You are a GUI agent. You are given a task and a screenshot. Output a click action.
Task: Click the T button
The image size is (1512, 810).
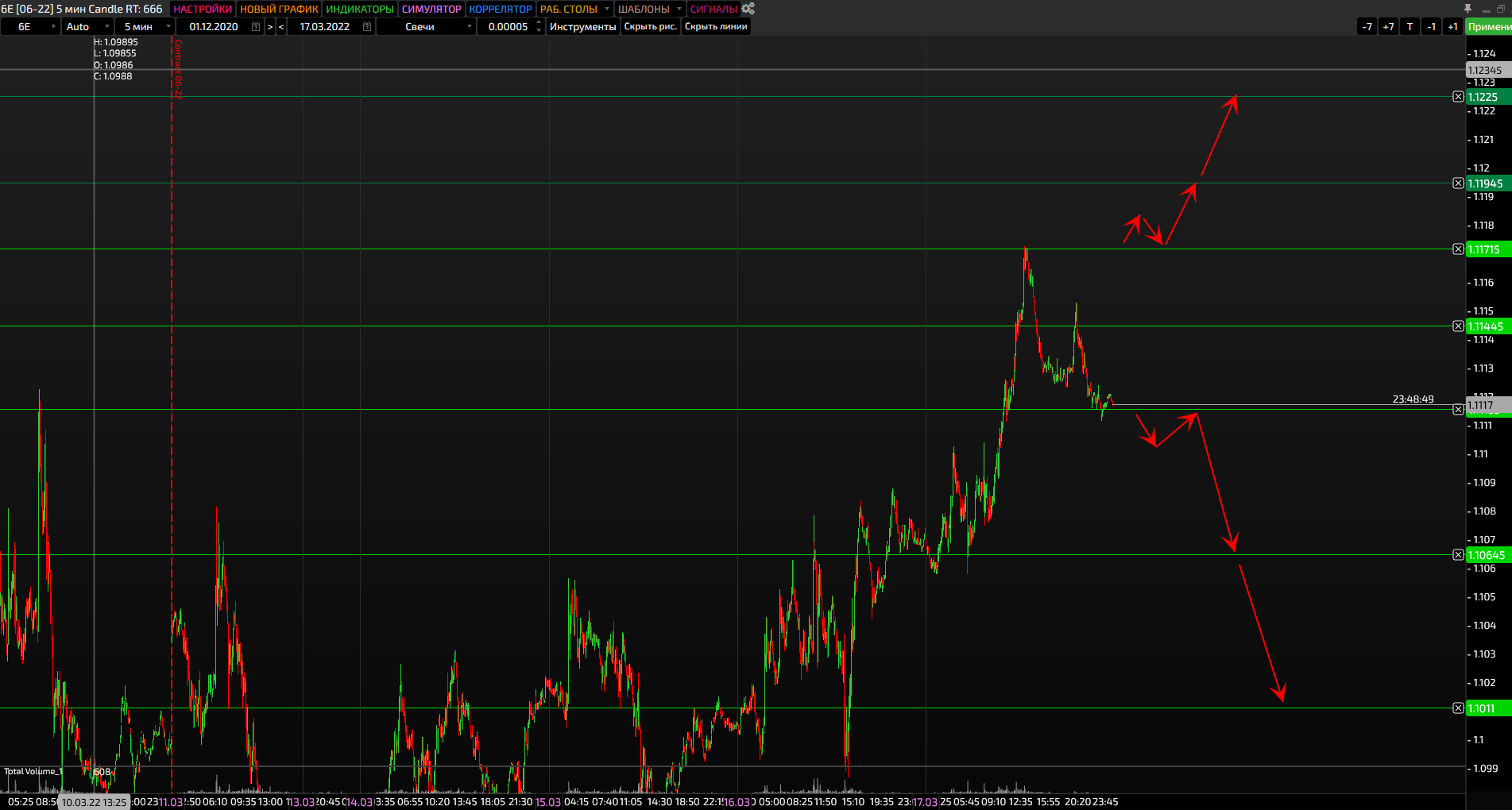(x=1410, y=26)
